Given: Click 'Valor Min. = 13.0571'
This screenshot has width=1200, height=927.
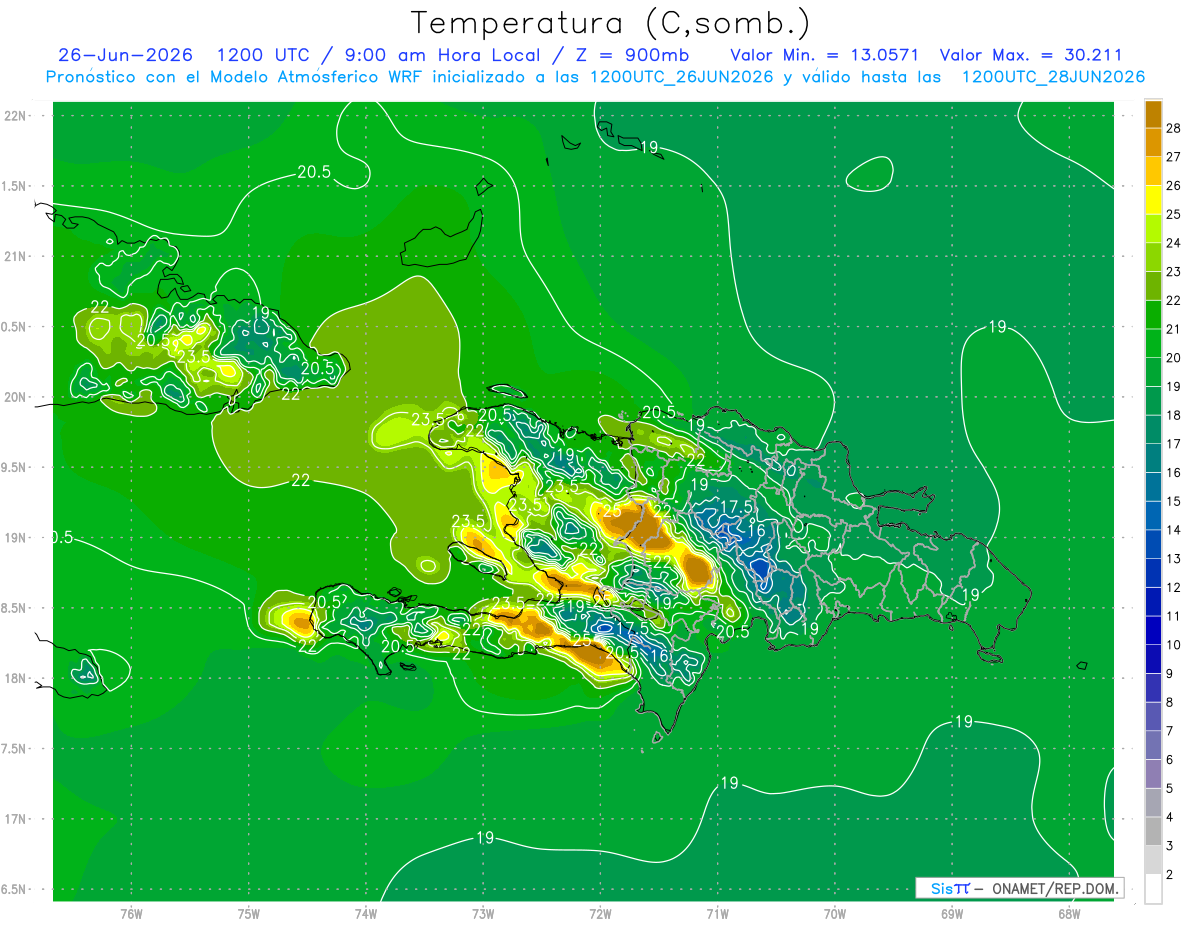Looking at the screenshot, I should [825, 55].
